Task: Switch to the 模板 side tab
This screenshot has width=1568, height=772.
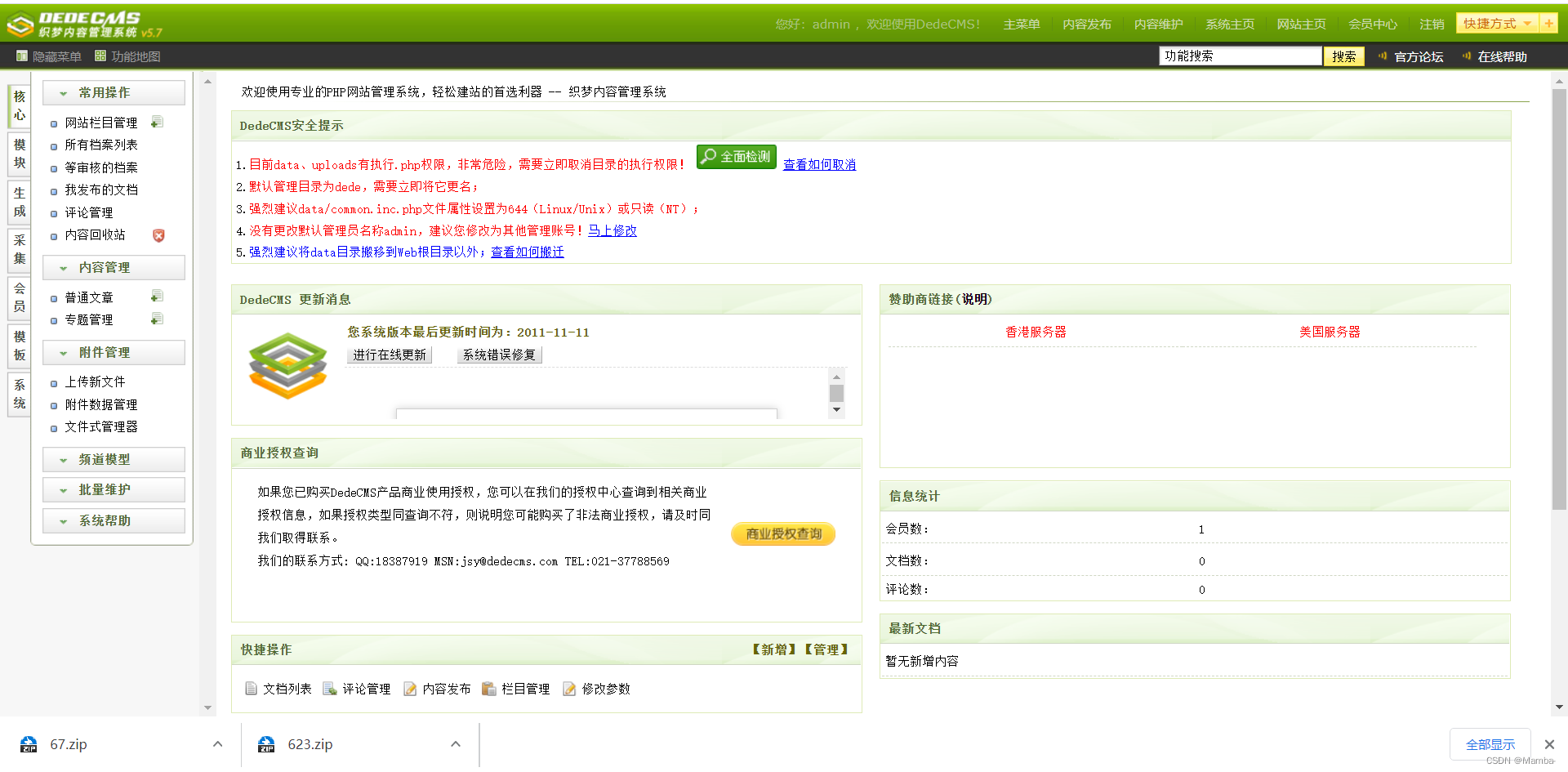Action: tap(20, 346)
